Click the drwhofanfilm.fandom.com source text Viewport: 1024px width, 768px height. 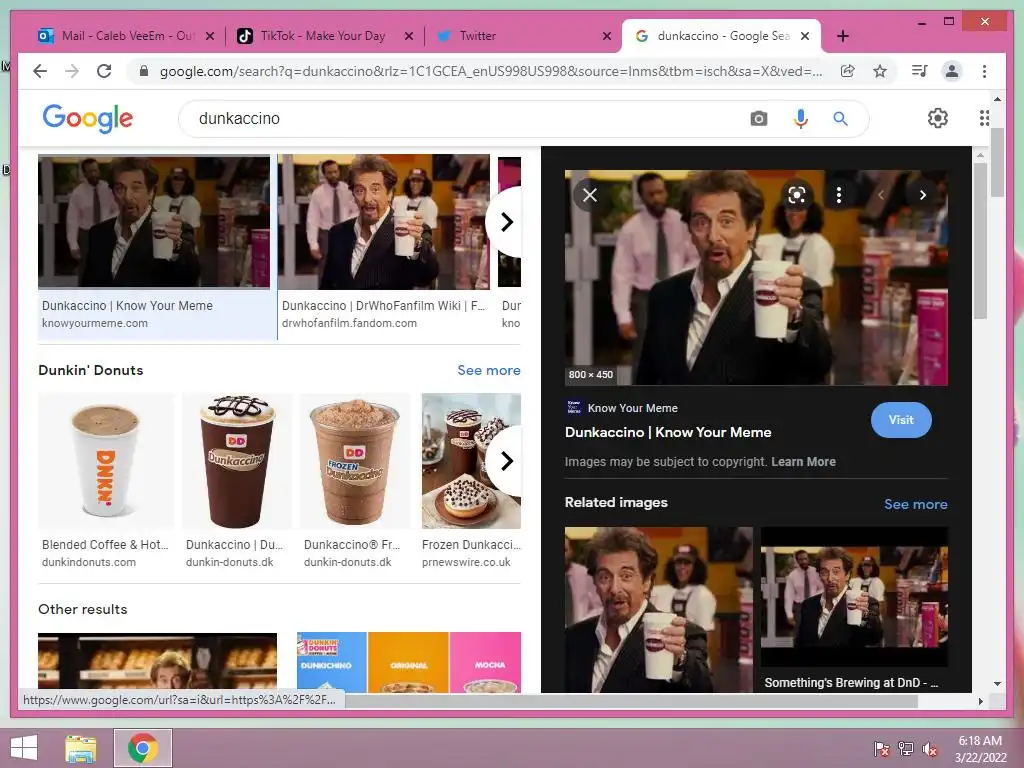[349, 323]
